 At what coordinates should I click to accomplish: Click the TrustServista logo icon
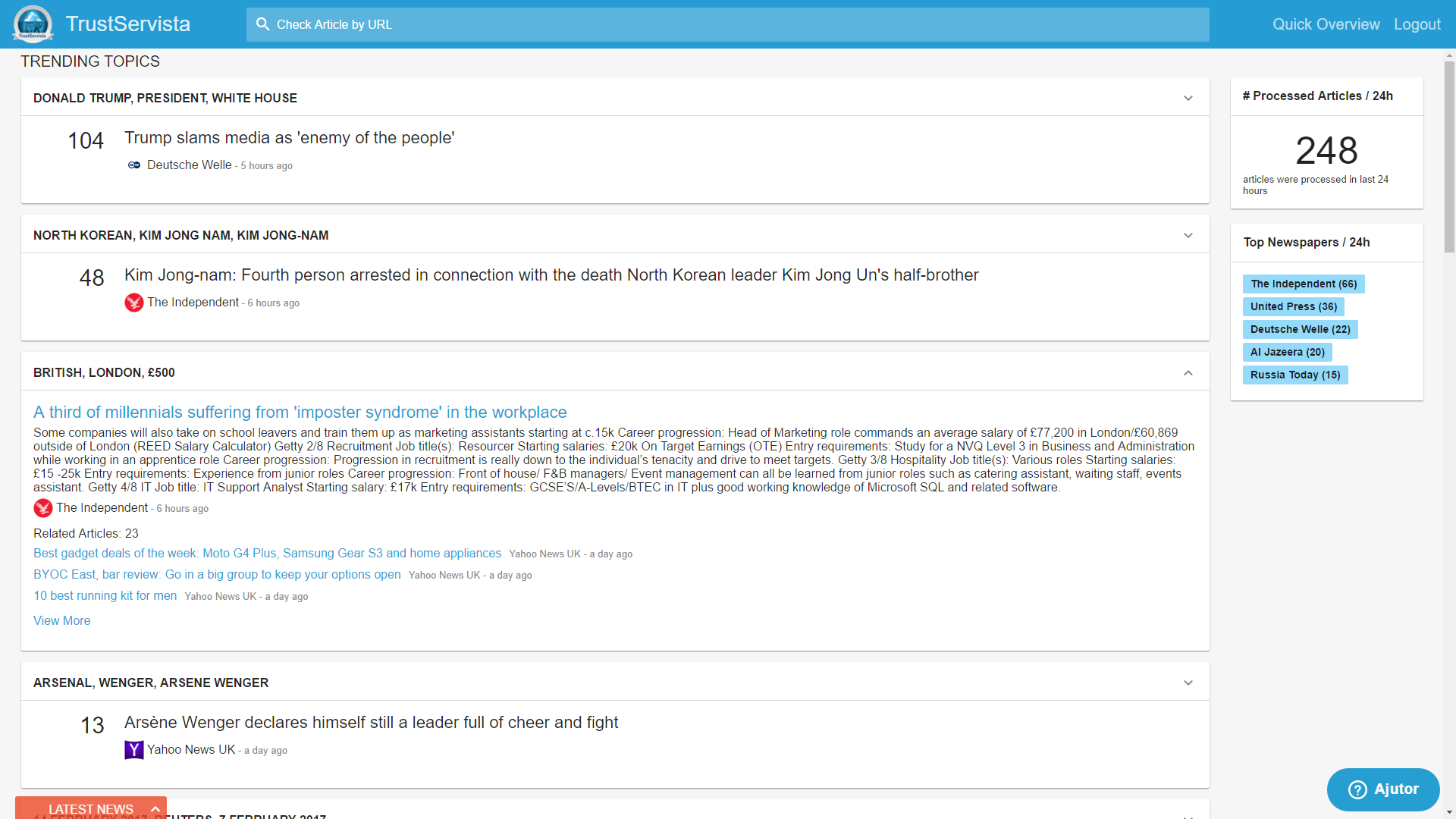pyautogui.click(x=33, y=24)
